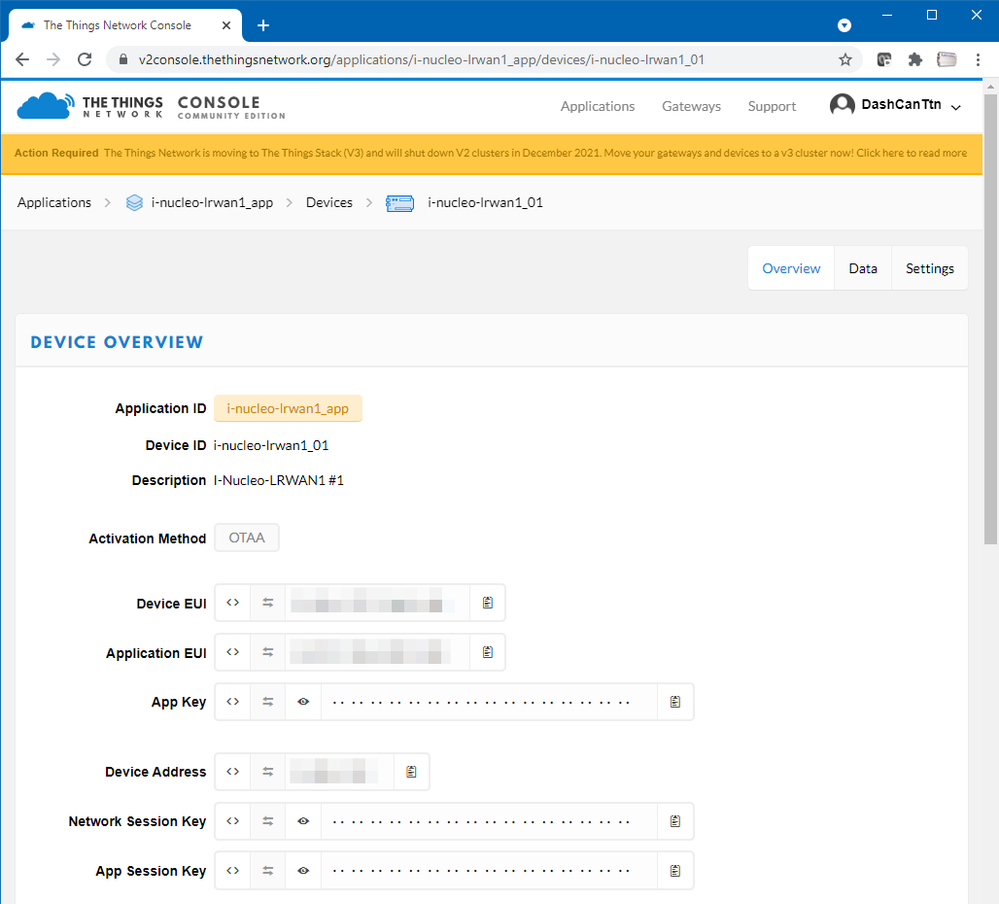Click the blurred Device EUI value
This screenshot has height=904, width=999.
coord(377,603)
